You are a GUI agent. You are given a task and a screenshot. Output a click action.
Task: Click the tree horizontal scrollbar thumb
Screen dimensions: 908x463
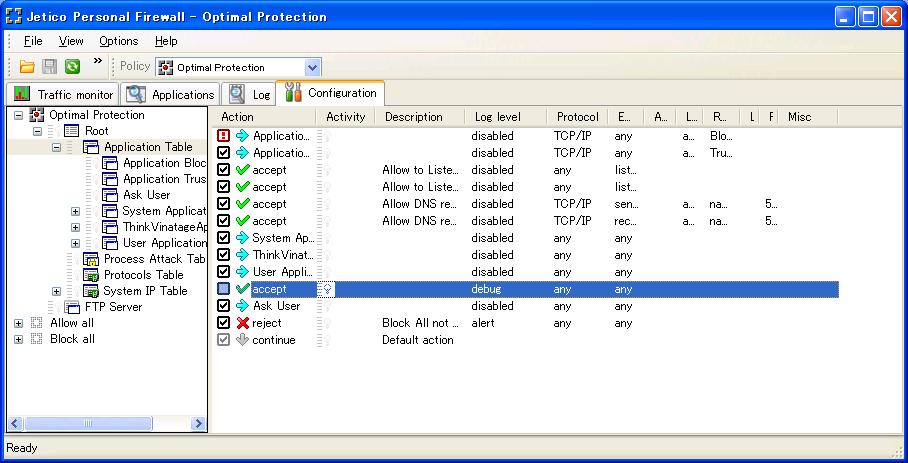click(88, 424)
